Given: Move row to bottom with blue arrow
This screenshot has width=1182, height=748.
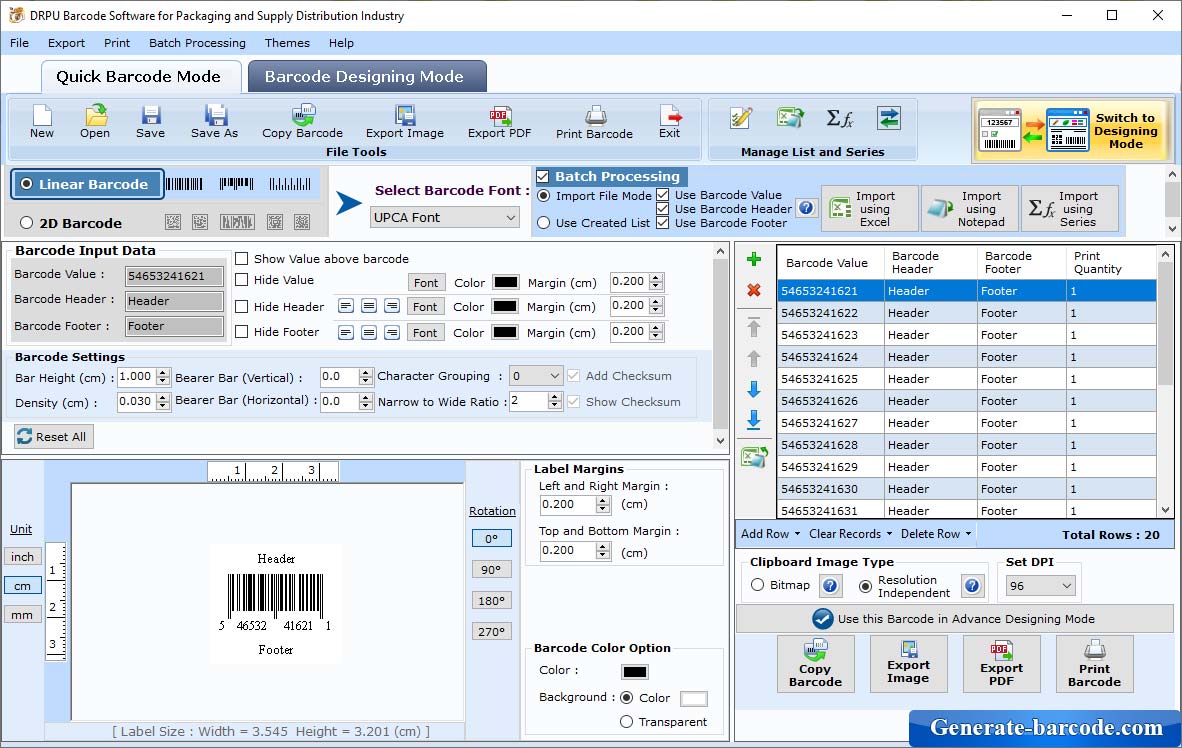Looking at the screenshot, I should (x=753, y=420).
